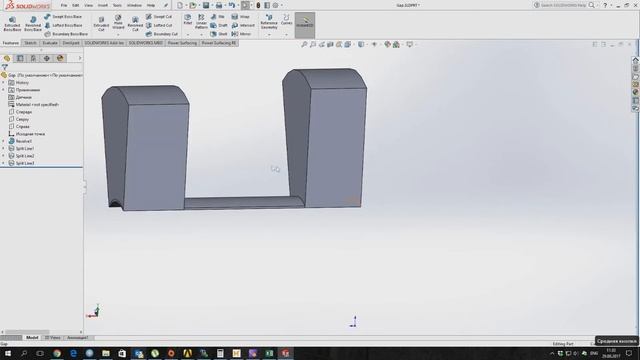Select the Исходная точка origin item

(x=27, y=134)
